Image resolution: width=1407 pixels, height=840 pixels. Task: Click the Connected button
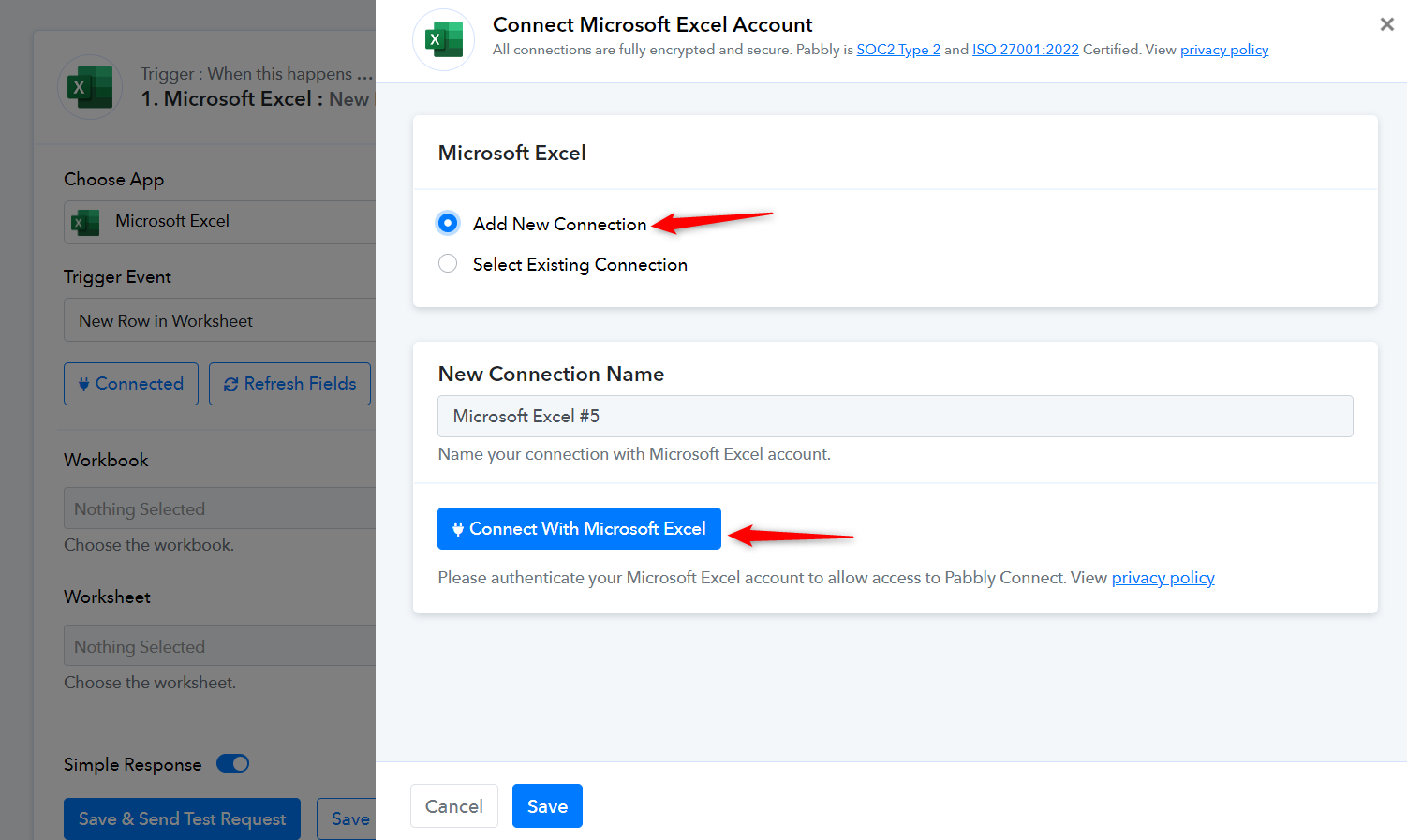131,384
